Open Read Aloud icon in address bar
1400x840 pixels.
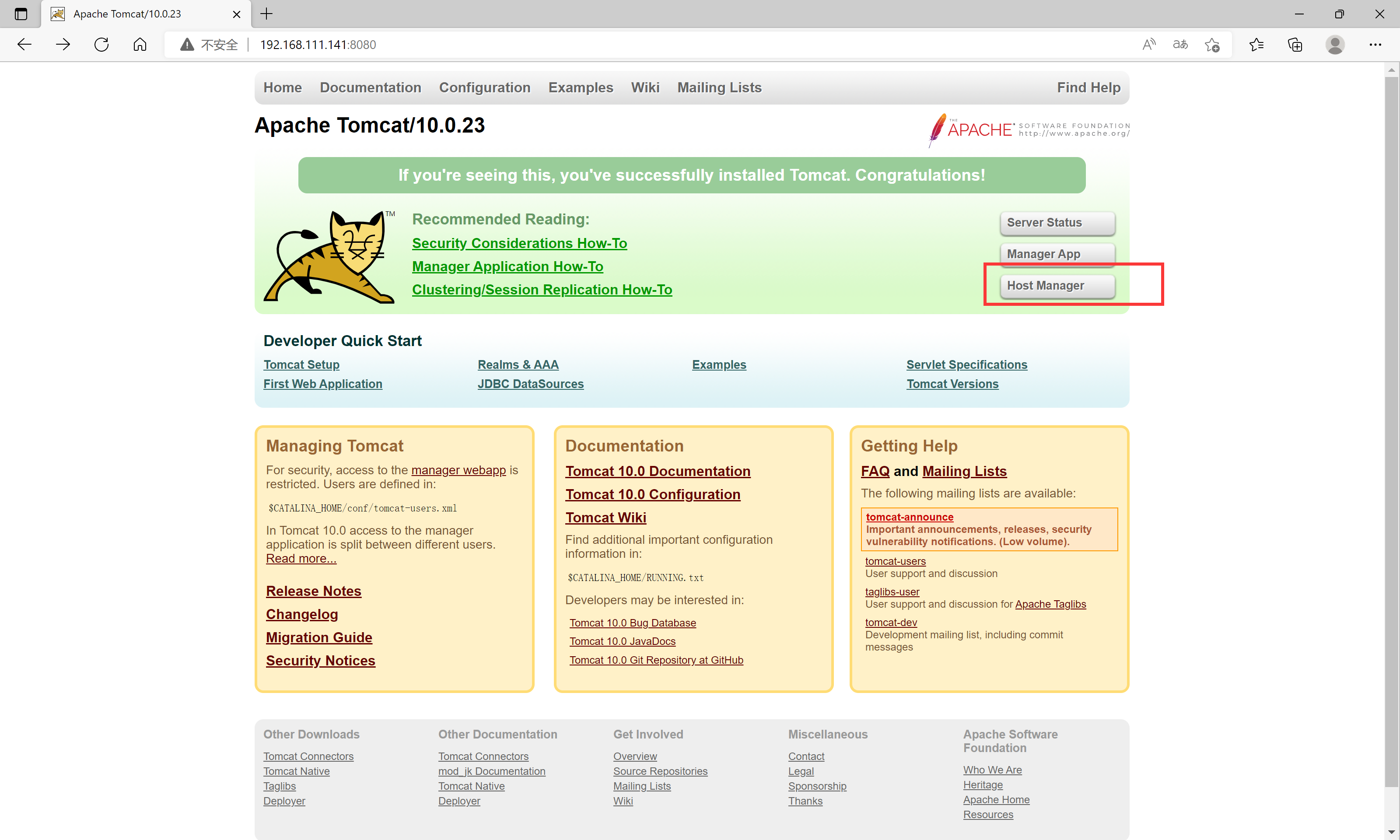click(1149, 45)
